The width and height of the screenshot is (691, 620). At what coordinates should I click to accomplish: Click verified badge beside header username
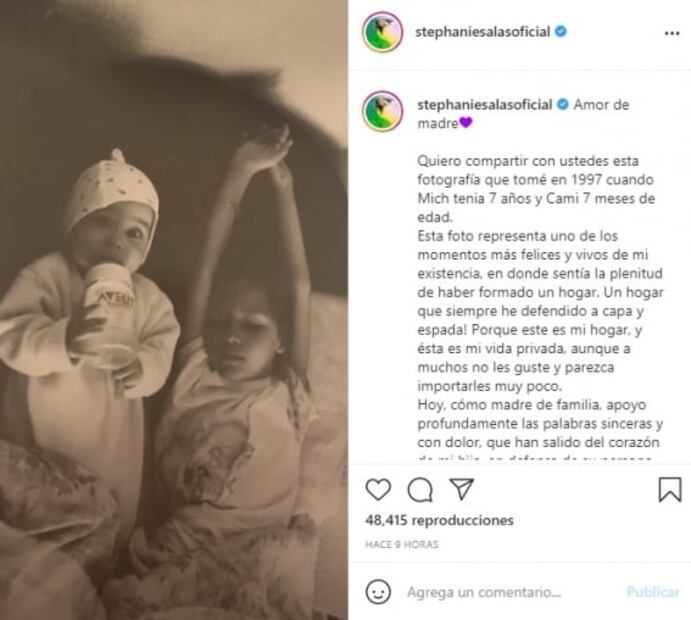point(561,32)
